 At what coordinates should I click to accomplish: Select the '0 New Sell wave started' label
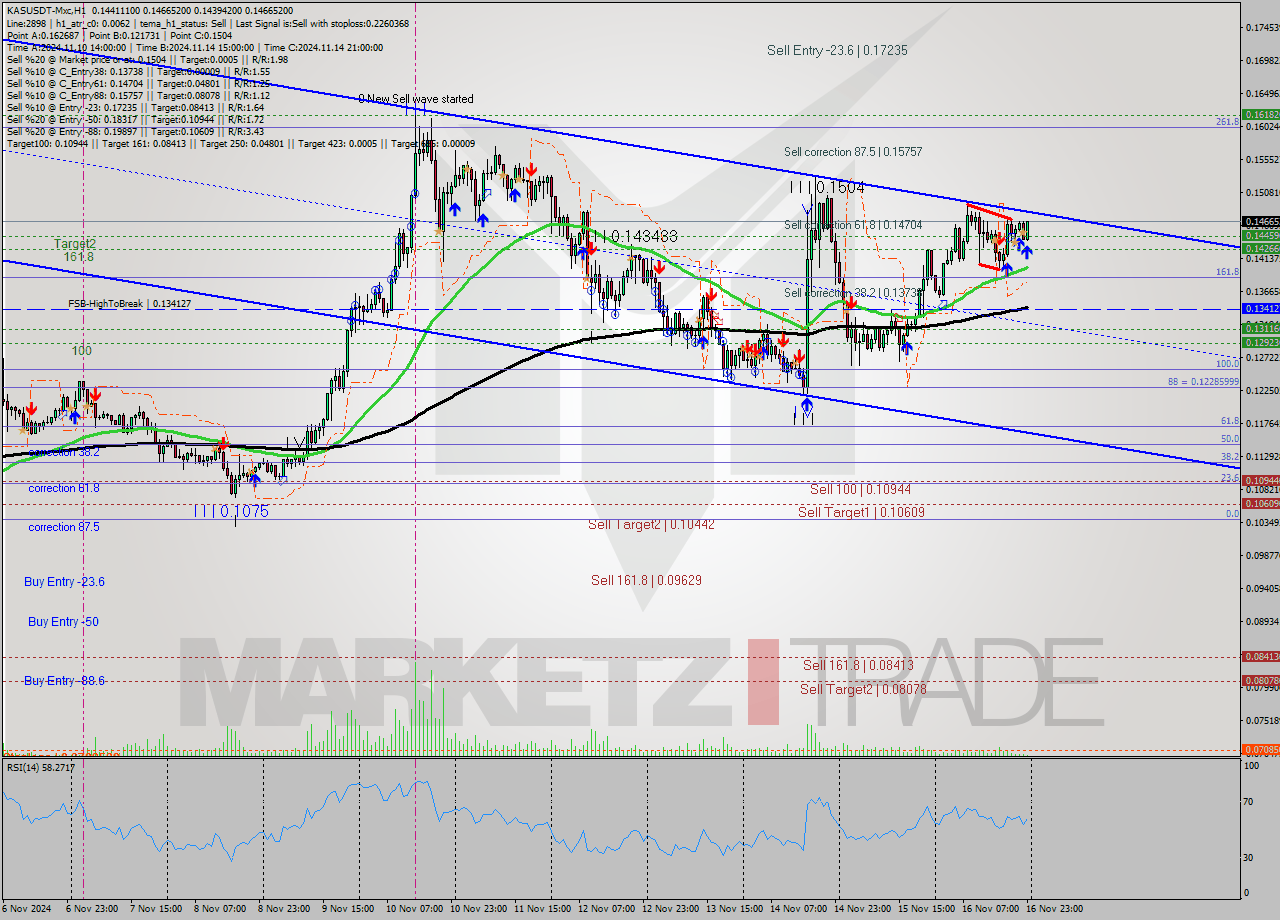tap(416, 99)
